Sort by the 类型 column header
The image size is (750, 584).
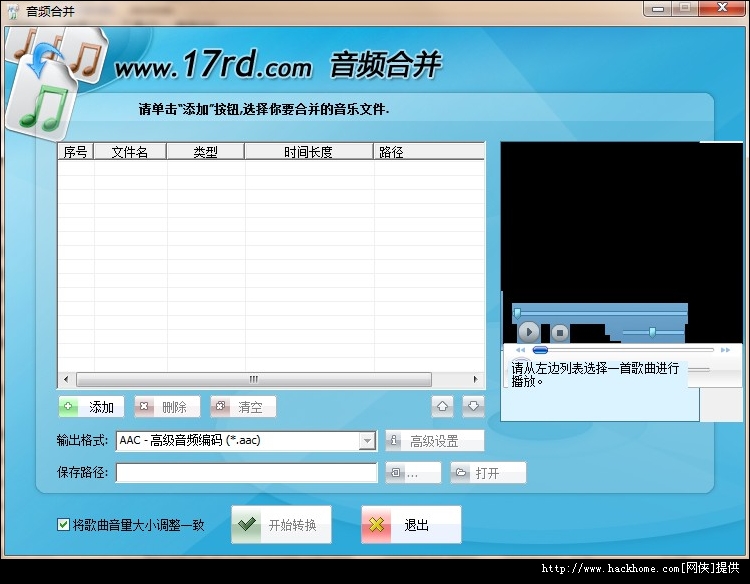pyautogui.click(x=206, y=152)
